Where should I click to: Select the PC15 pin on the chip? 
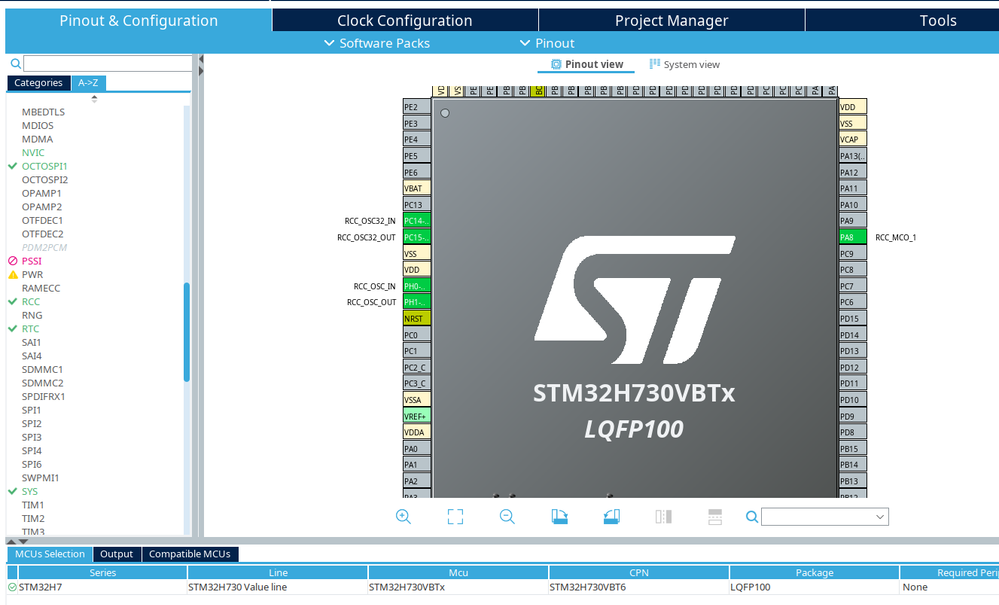[417, 237]
